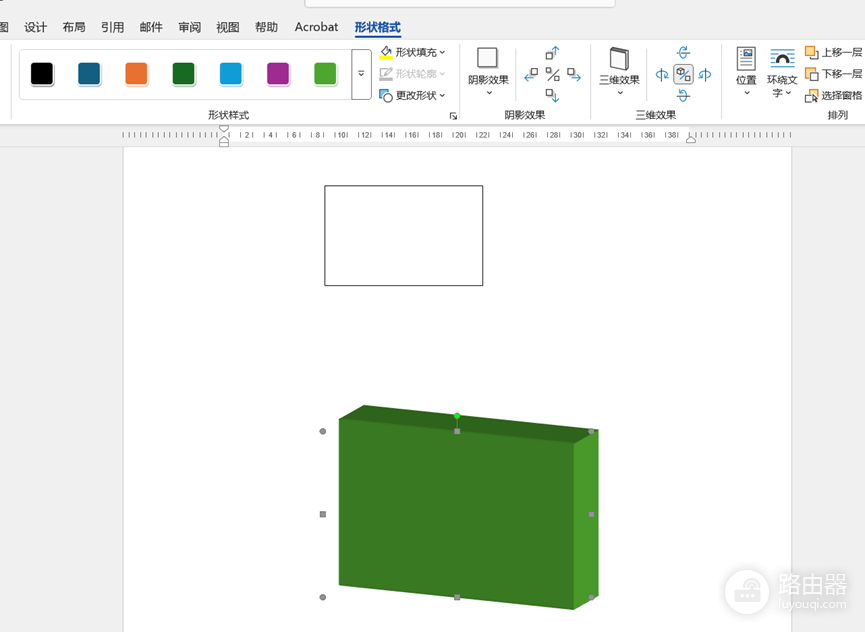Click 下移一层 send backward button
865x632 pixels.
click(x=834, y=73)
